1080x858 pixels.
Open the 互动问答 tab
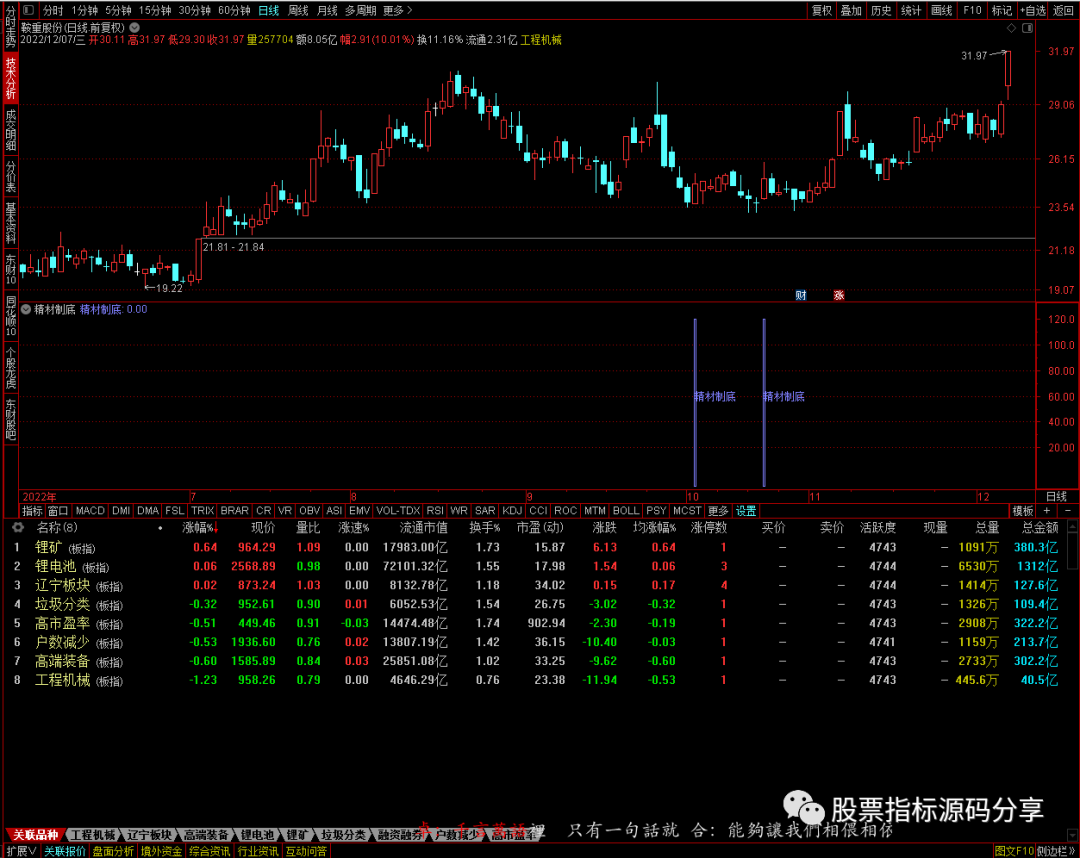[306, 851]
